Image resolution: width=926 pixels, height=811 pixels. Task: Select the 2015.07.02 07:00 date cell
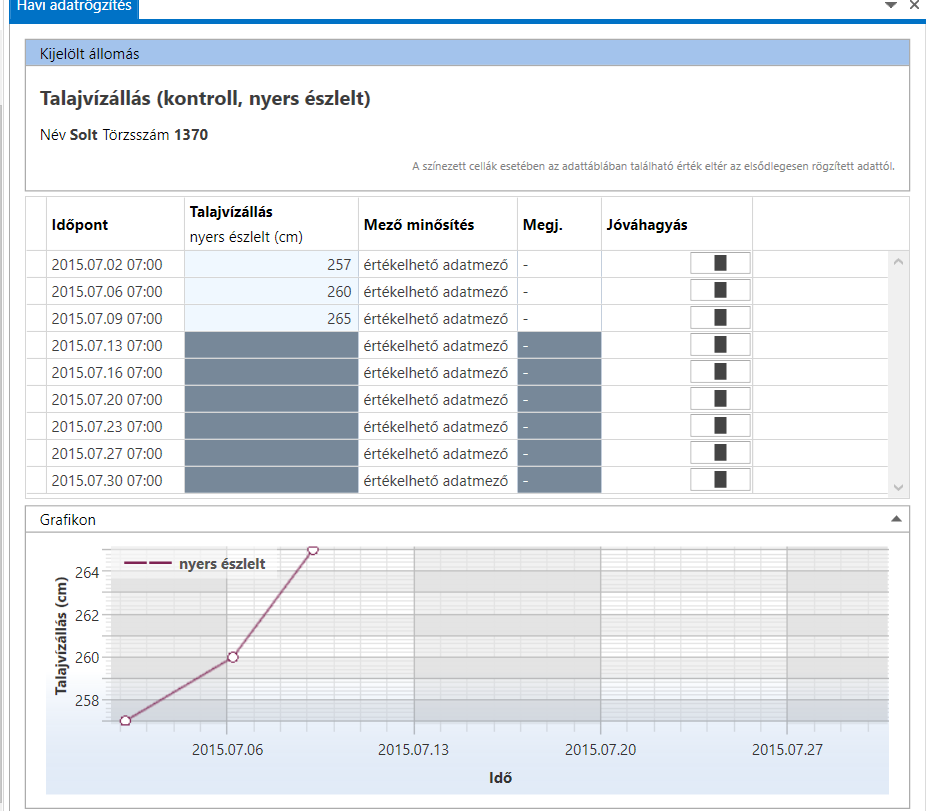pyautogui.click(x=115, y=264)
